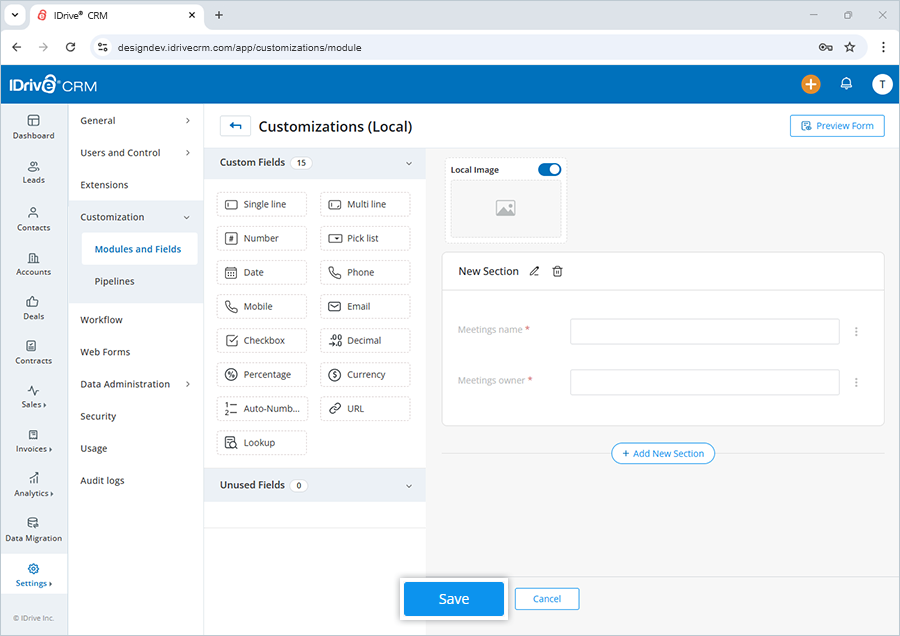
Task: Open the Workflow settings menu item
Action: coord(103,319)
